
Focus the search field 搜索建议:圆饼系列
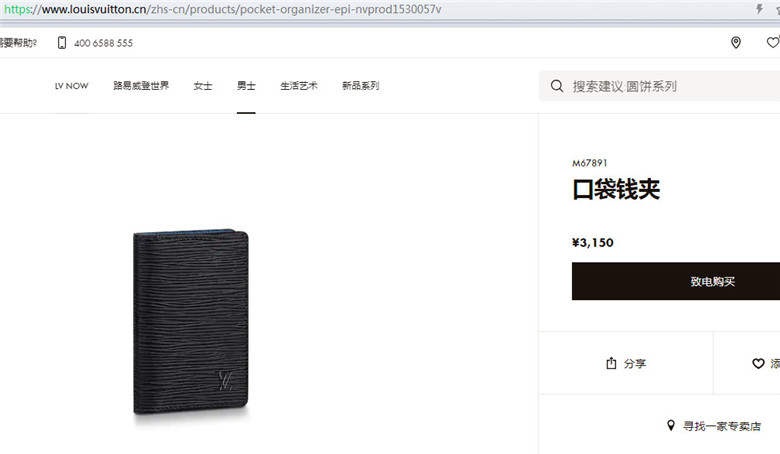[660, 86]
